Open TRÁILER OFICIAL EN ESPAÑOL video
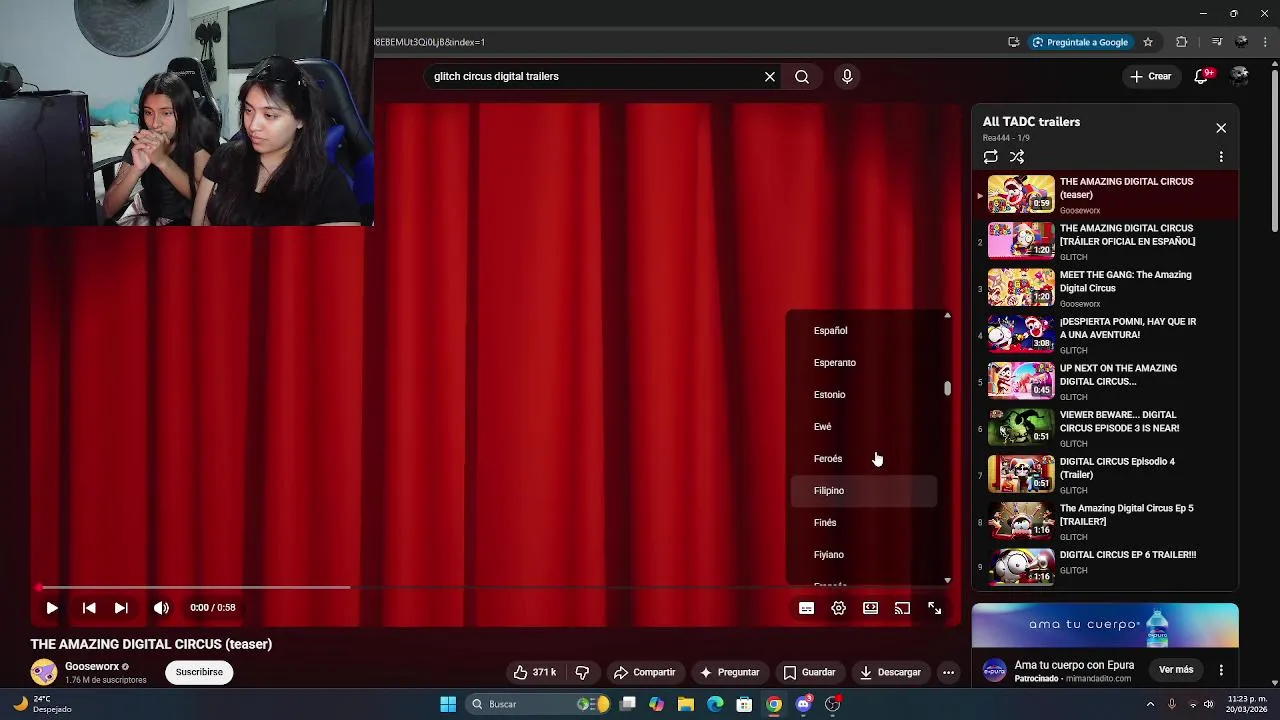This screenshot has width=1280, height=720. point(1105,241)
